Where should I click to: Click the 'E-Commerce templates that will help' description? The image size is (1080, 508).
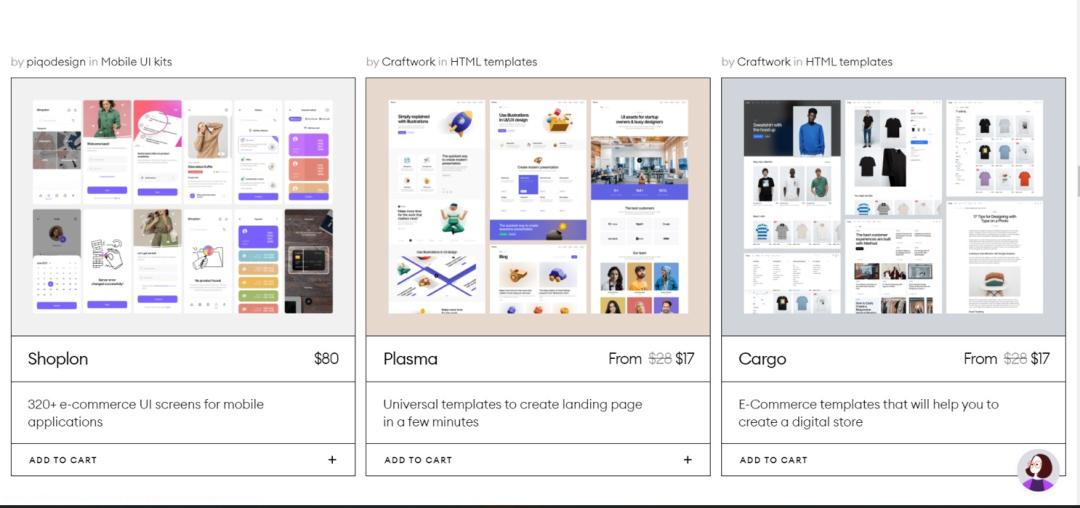tap(869, 413)
